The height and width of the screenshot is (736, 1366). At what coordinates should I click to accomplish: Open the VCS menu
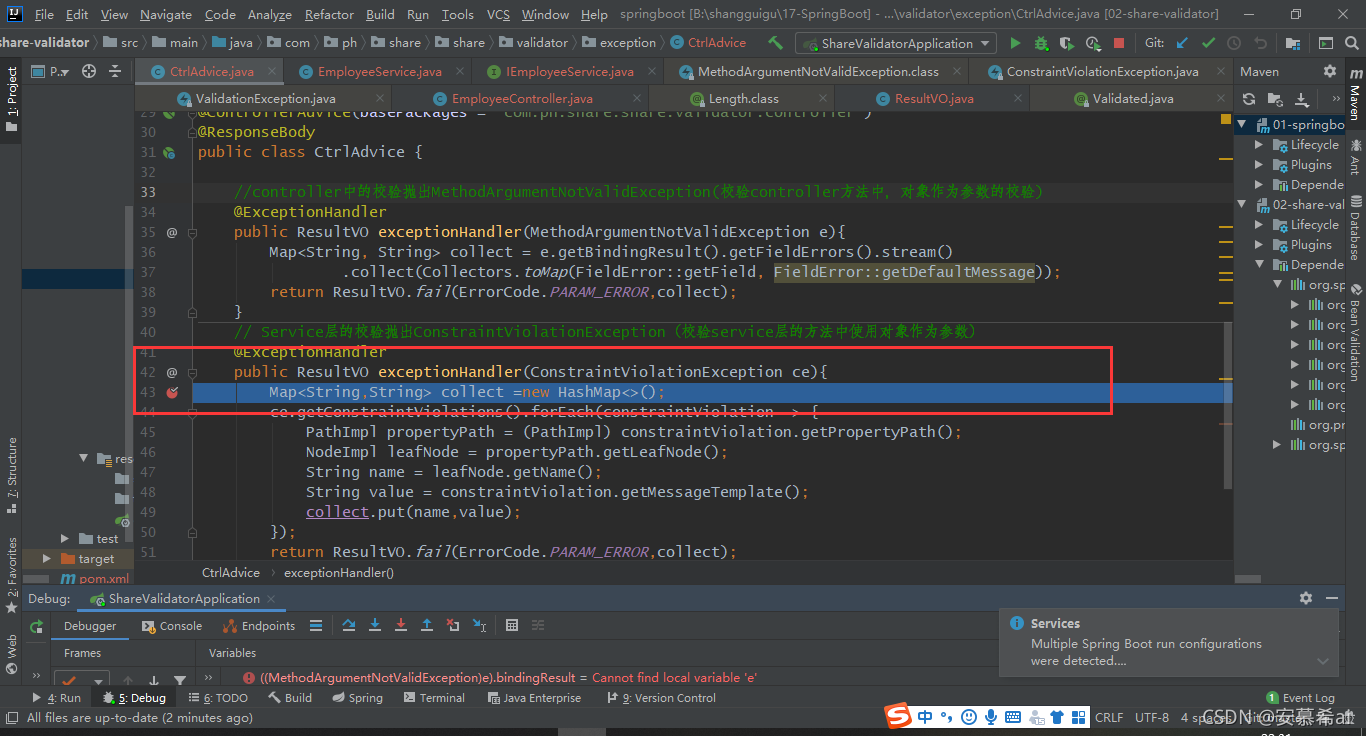tap(498, 15)
